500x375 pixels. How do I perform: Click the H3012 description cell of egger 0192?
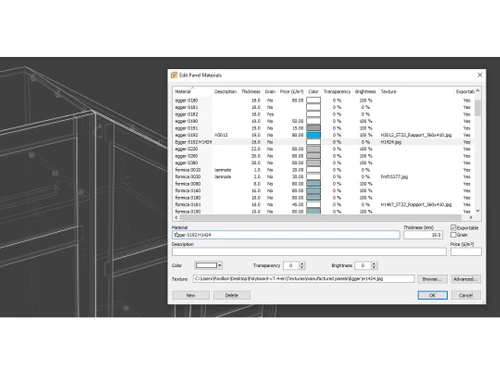[221, 135]
